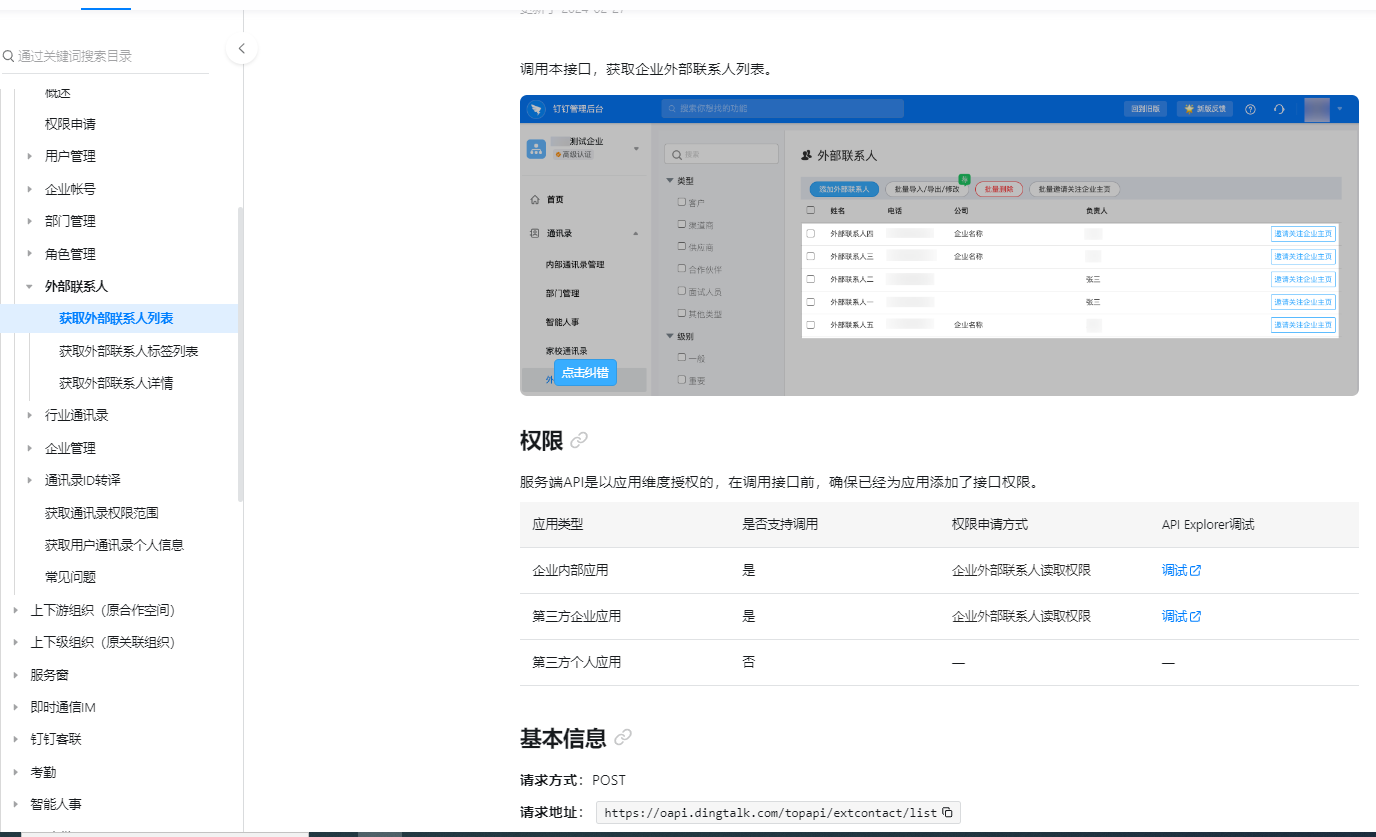This screenshot has width=1376, height=837.
Task: Collapse the 外部联系人 node arrow in sidebar
Action: pos(30,286)
